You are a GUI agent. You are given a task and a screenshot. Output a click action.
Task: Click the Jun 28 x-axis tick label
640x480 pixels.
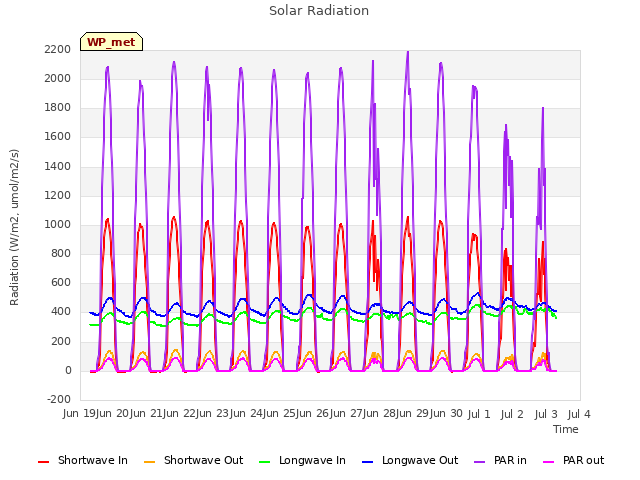pos(380,414)
